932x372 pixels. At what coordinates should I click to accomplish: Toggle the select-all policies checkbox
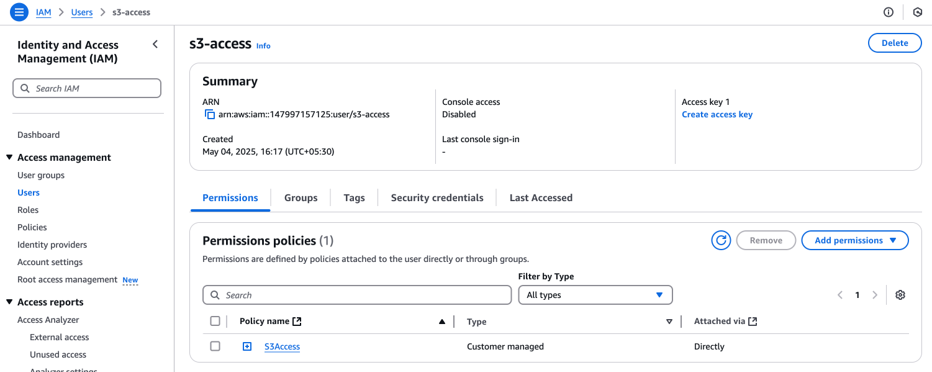click(215, 321)
